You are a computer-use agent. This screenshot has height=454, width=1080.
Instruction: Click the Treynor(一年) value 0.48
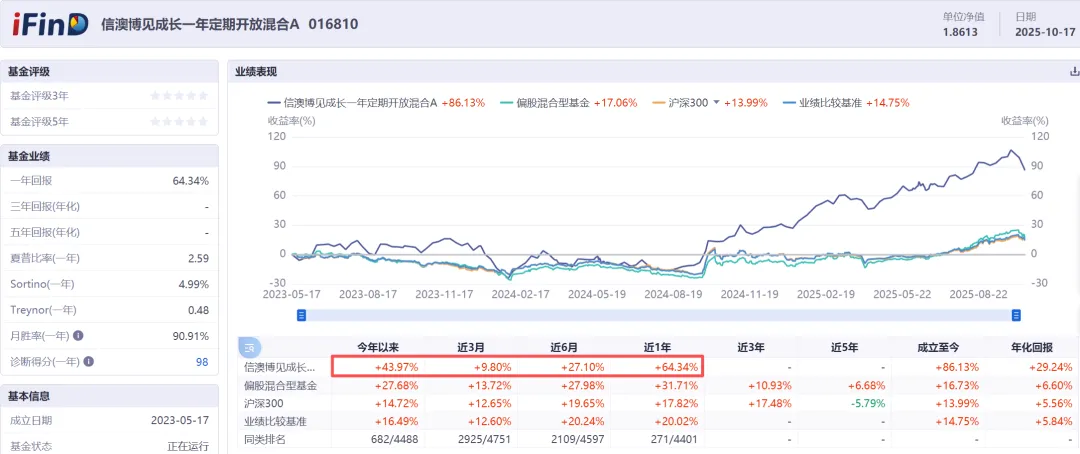point(198,310)
